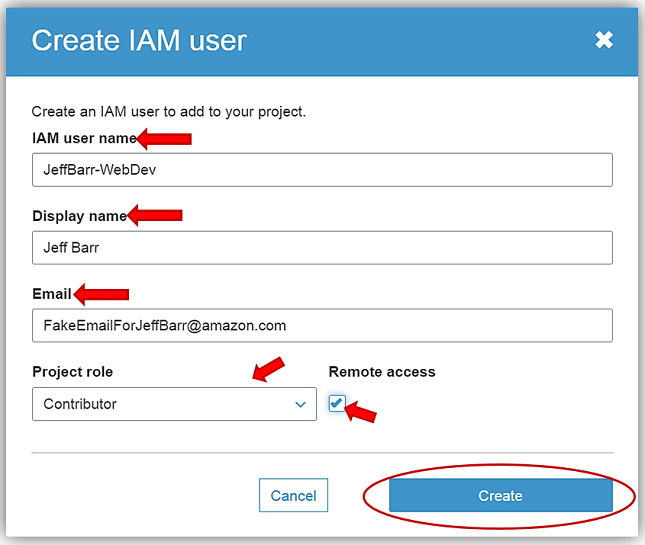Screen dimensions: 645x545
Task: Select the Email label text
Action: (52, 294)
